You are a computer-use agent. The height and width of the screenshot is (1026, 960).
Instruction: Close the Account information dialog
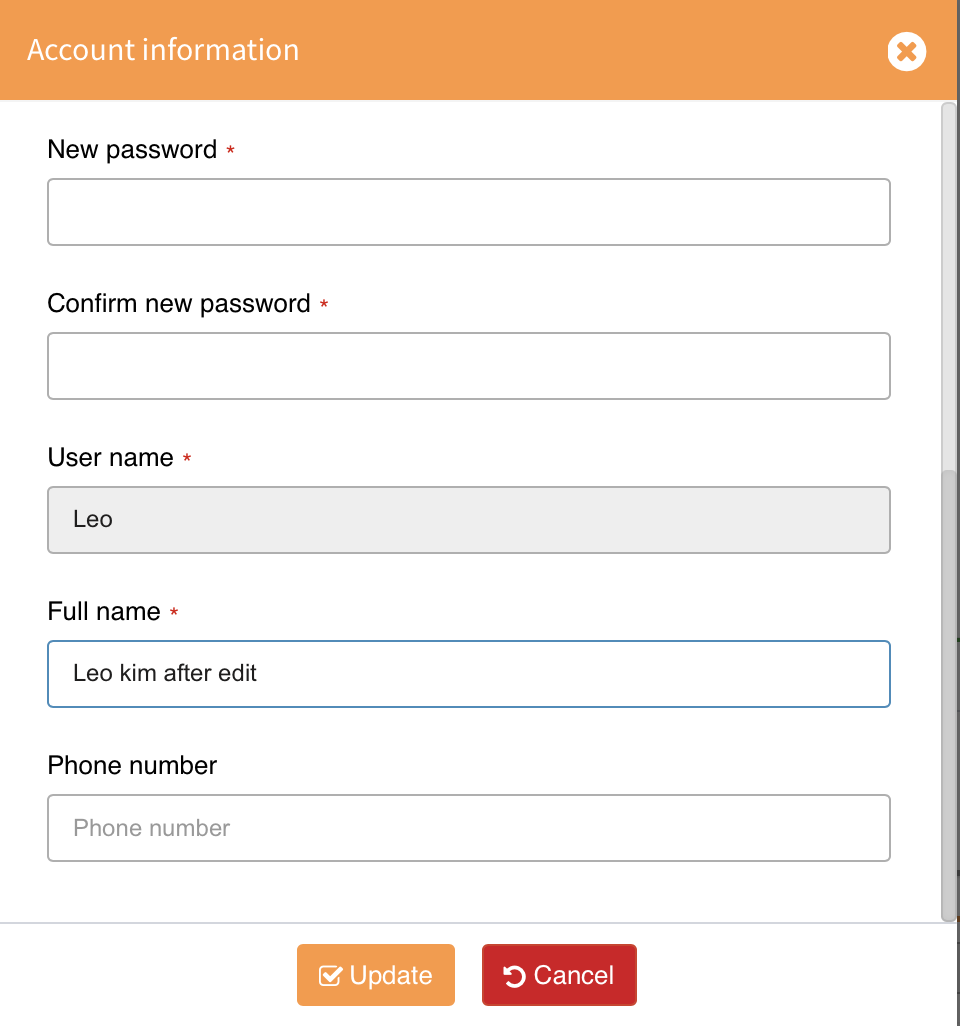[906, 51]
